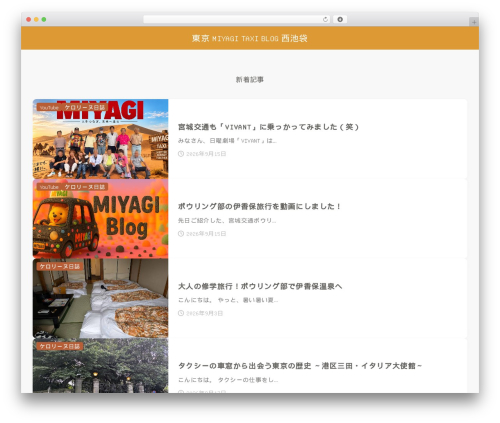Viewport: 500px width, 423px height.
Task: Open article ボウリング部の伊香保旅行を動画にしました!
Action: (259, 207)
